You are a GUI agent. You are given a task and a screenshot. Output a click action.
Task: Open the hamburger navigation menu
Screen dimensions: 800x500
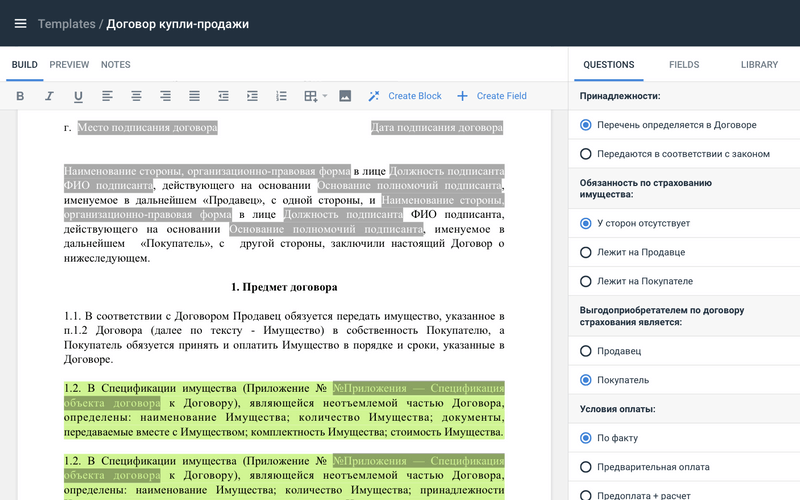[x=20, y=24]
